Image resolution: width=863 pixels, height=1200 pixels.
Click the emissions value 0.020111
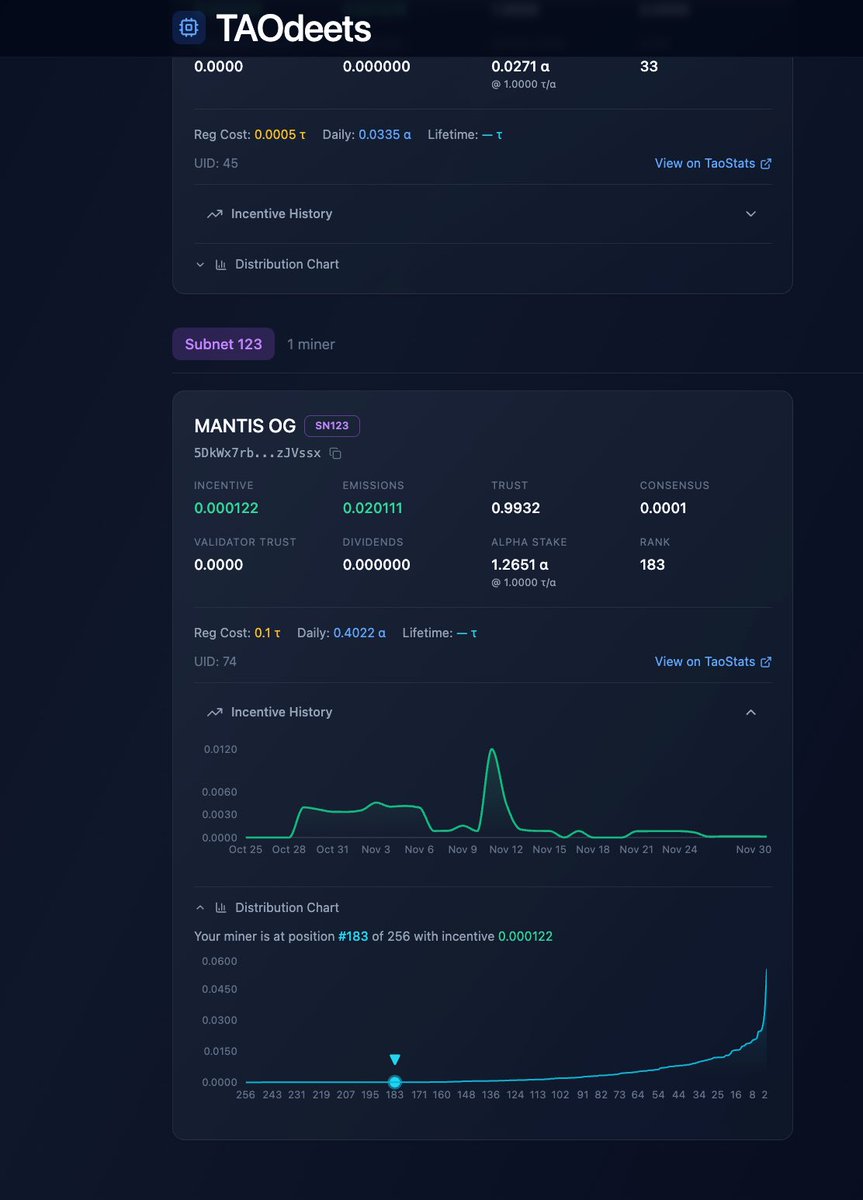(x=373, y=508)
